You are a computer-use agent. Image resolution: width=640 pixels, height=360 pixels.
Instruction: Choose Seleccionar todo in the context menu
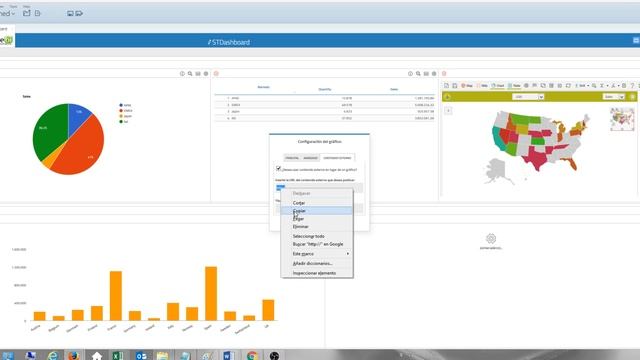tap(317, 236)
